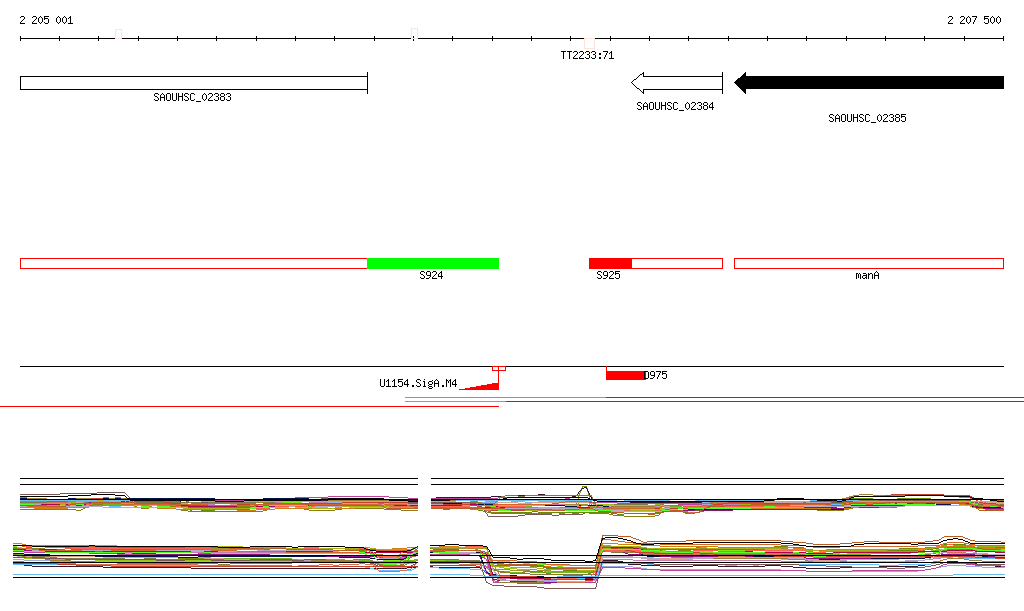Click the D975 text label
The image size is (1024, 611).
[656, 375]
